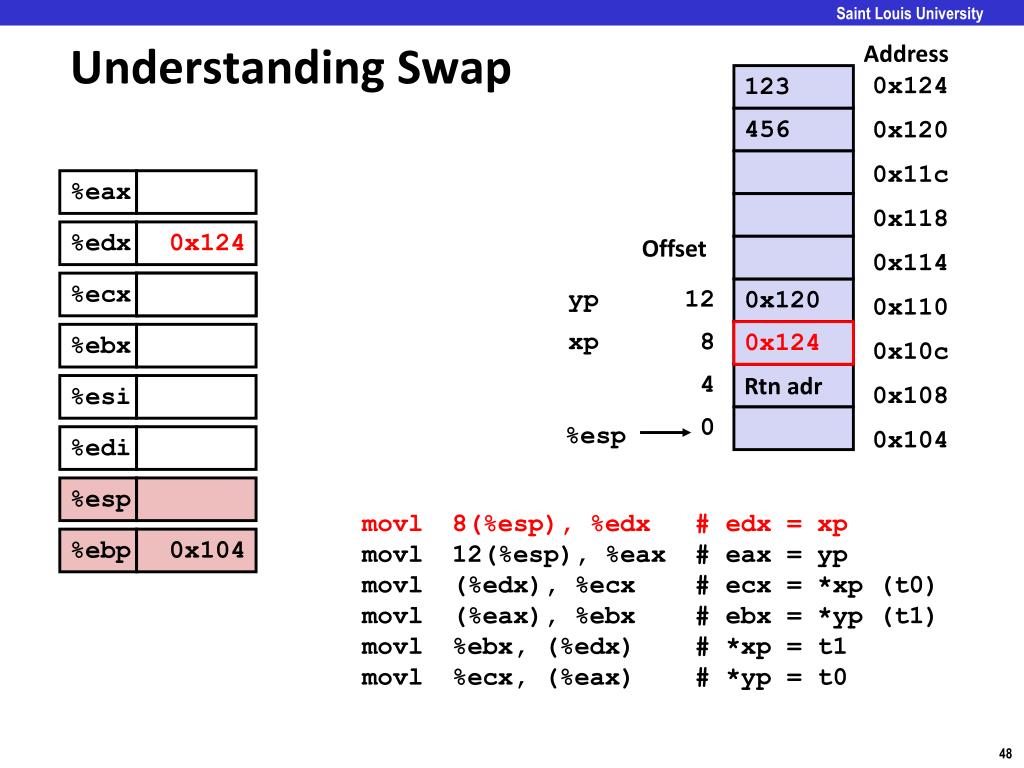
Task: Click slide page number 48
Action: tap(1006, 754)
